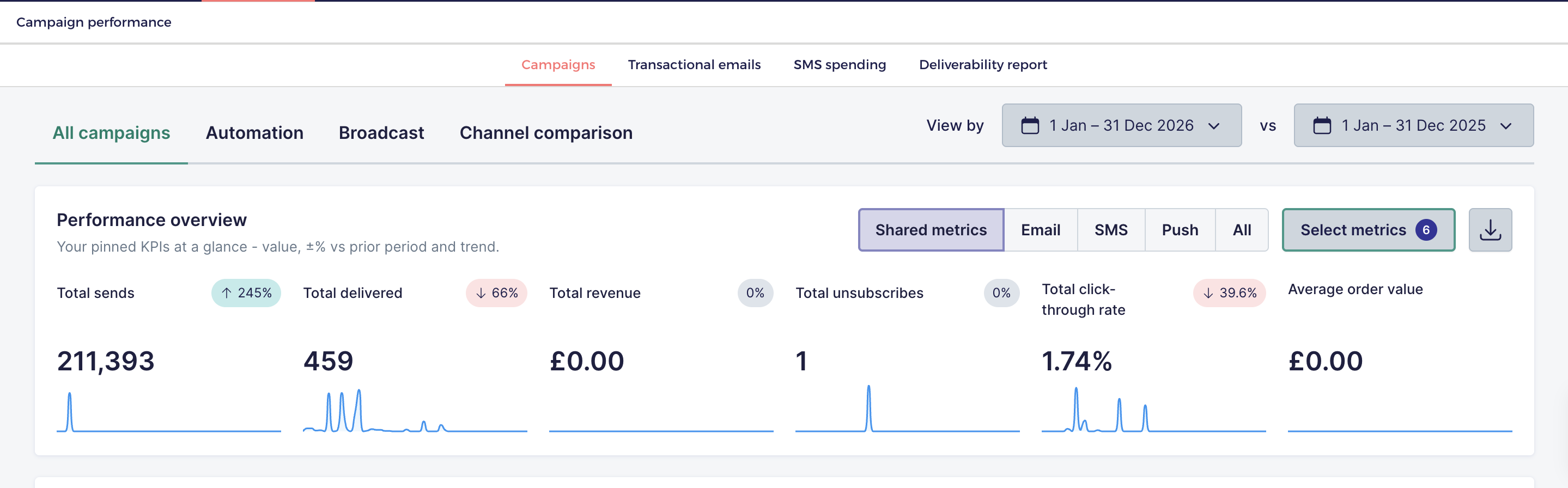
Task: Click the Total delivered sparkline chart
Action: pyautogui.click(x=415, y=411)
